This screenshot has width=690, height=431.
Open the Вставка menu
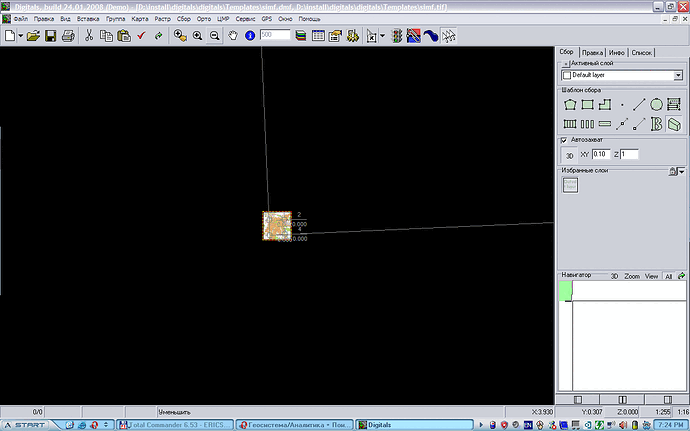tap(88, 19)
